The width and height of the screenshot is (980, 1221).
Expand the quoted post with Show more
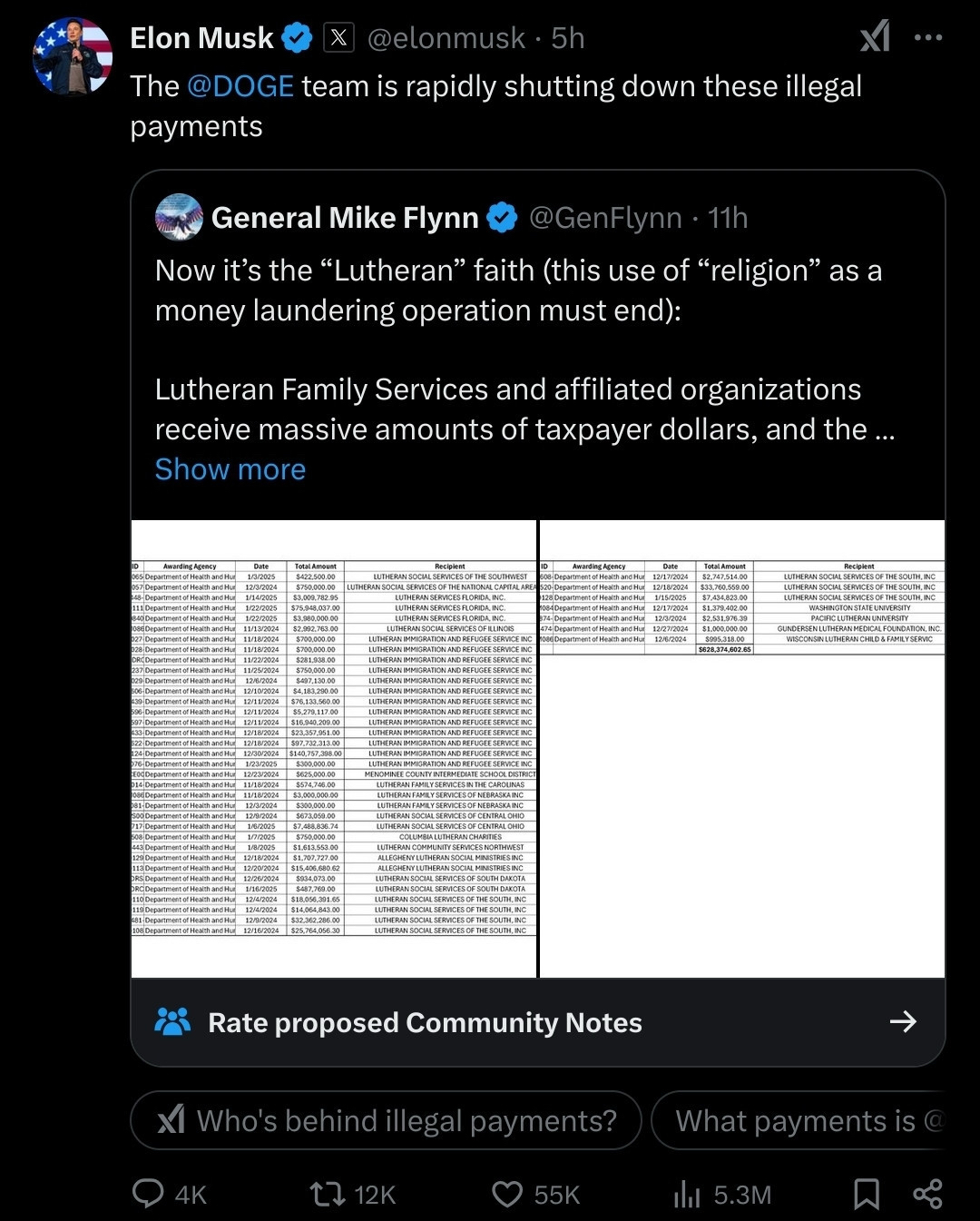click(230, 469)
